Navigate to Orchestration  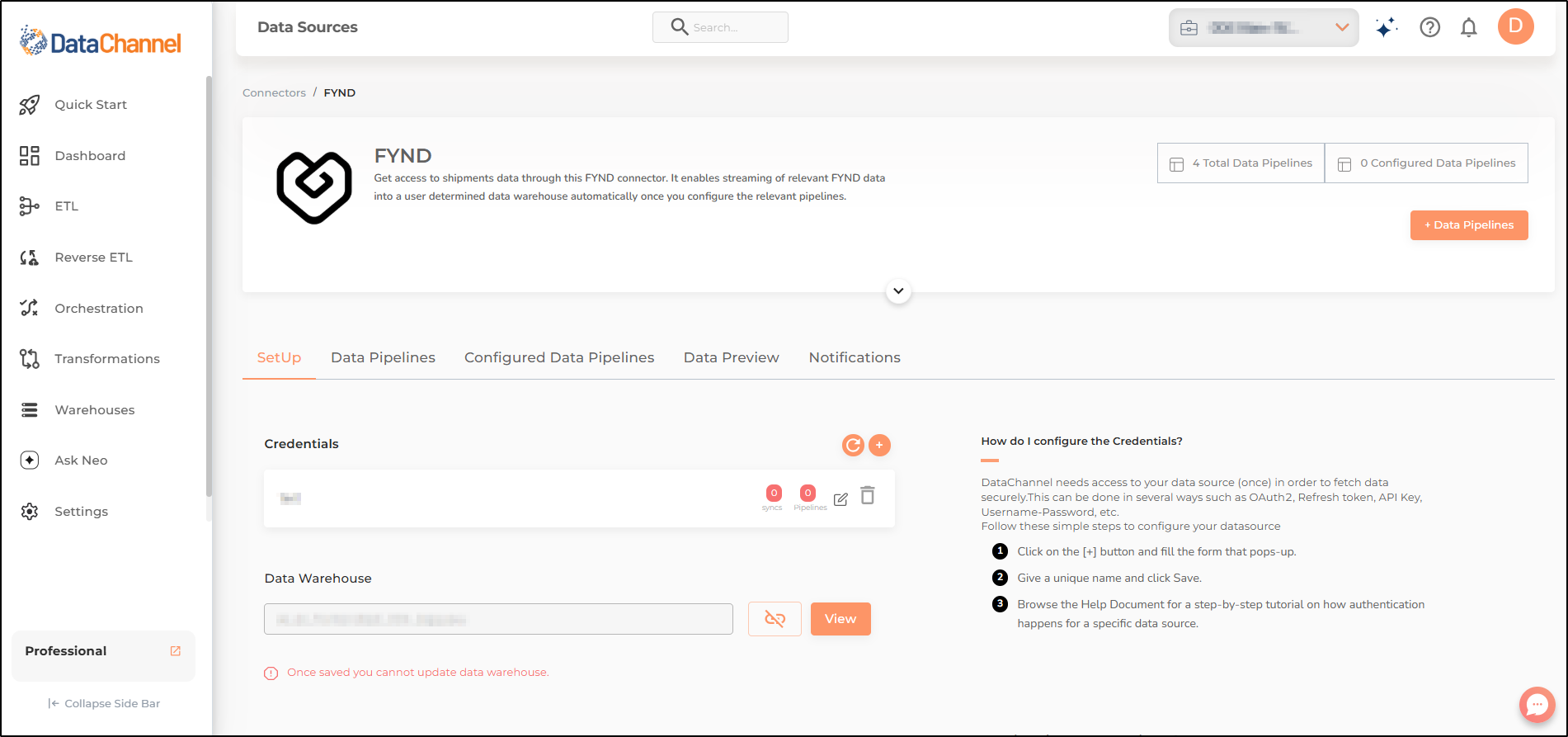[99, 309]
